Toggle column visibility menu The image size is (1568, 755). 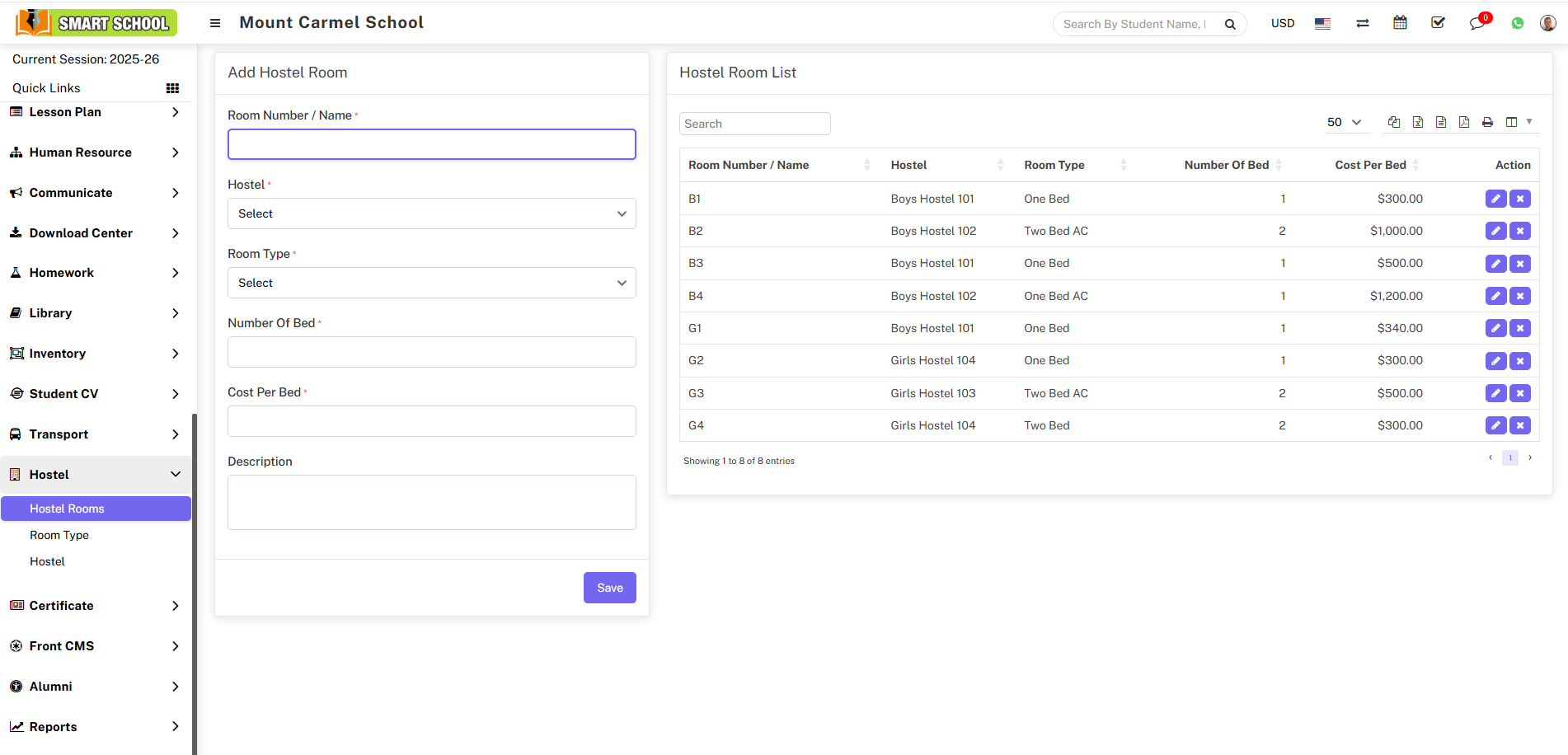[x=1518, y=122]
